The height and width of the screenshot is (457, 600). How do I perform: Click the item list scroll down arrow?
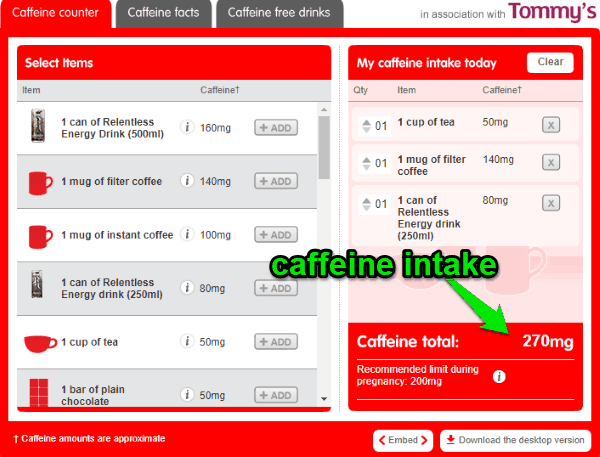324,399
